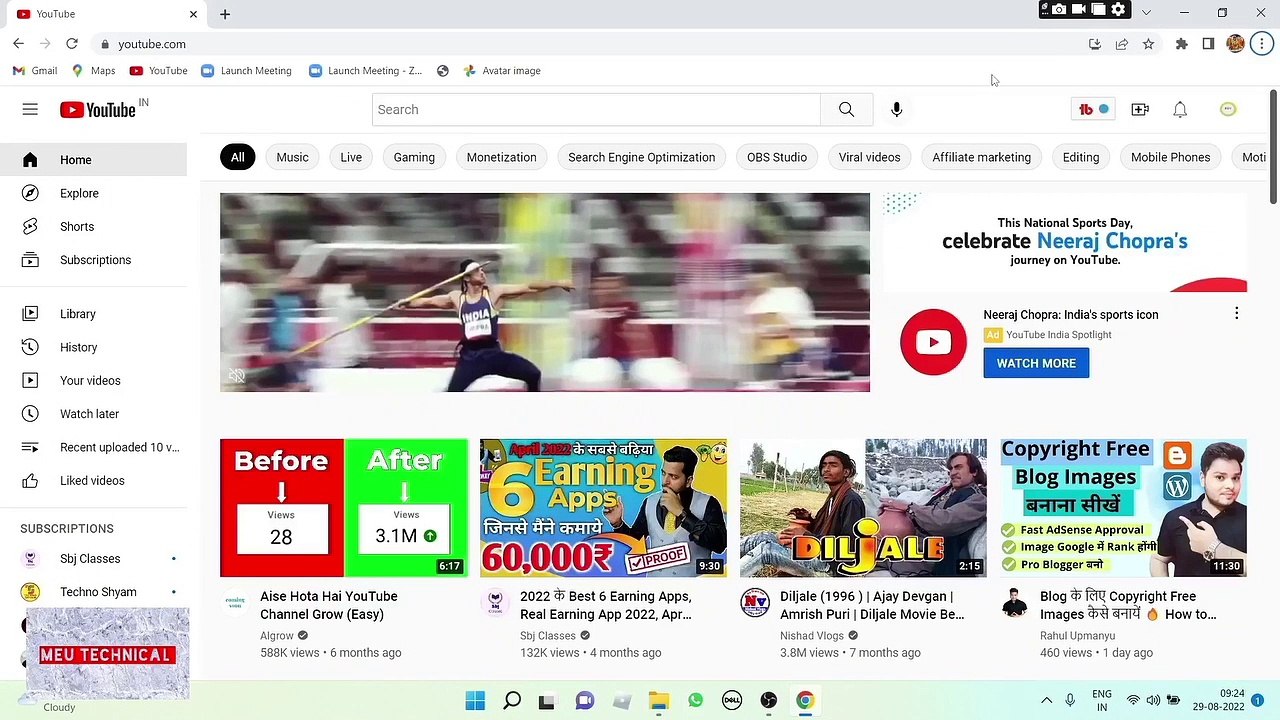This screenshot has width=1280, height=720.
Task: Open Chrome three-dot menu
Action: 1262,44
